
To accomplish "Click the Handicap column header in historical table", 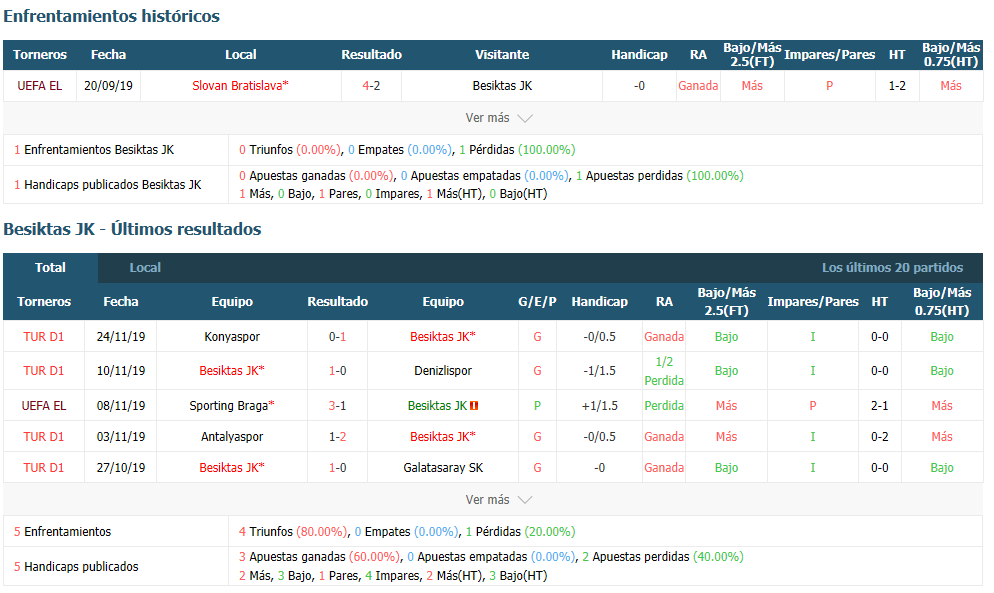I will pyautogui.click(x=639, y=55).
